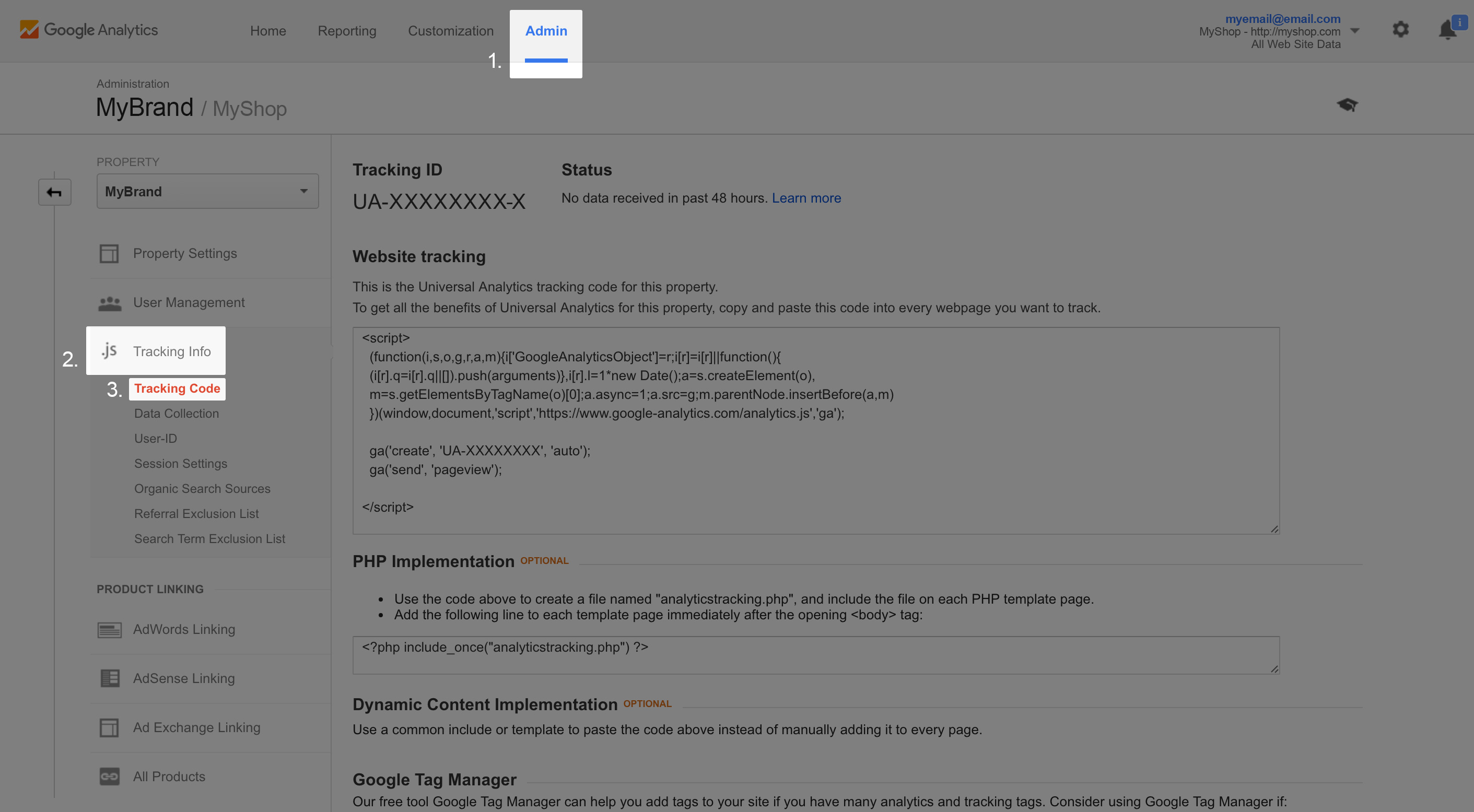
Task: Click the Property Settings icon
Action: pyautogui.click(x=109, y=253)
